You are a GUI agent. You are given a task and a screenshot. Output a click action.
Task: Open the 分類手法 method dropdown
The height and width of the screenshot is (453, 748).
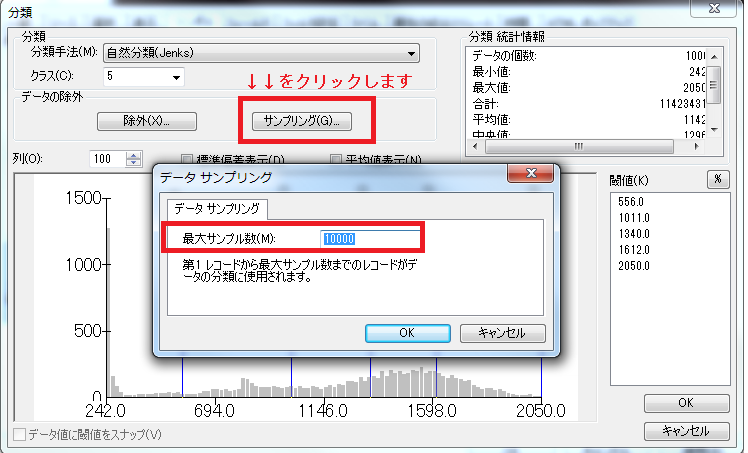[x=261, y=53]
